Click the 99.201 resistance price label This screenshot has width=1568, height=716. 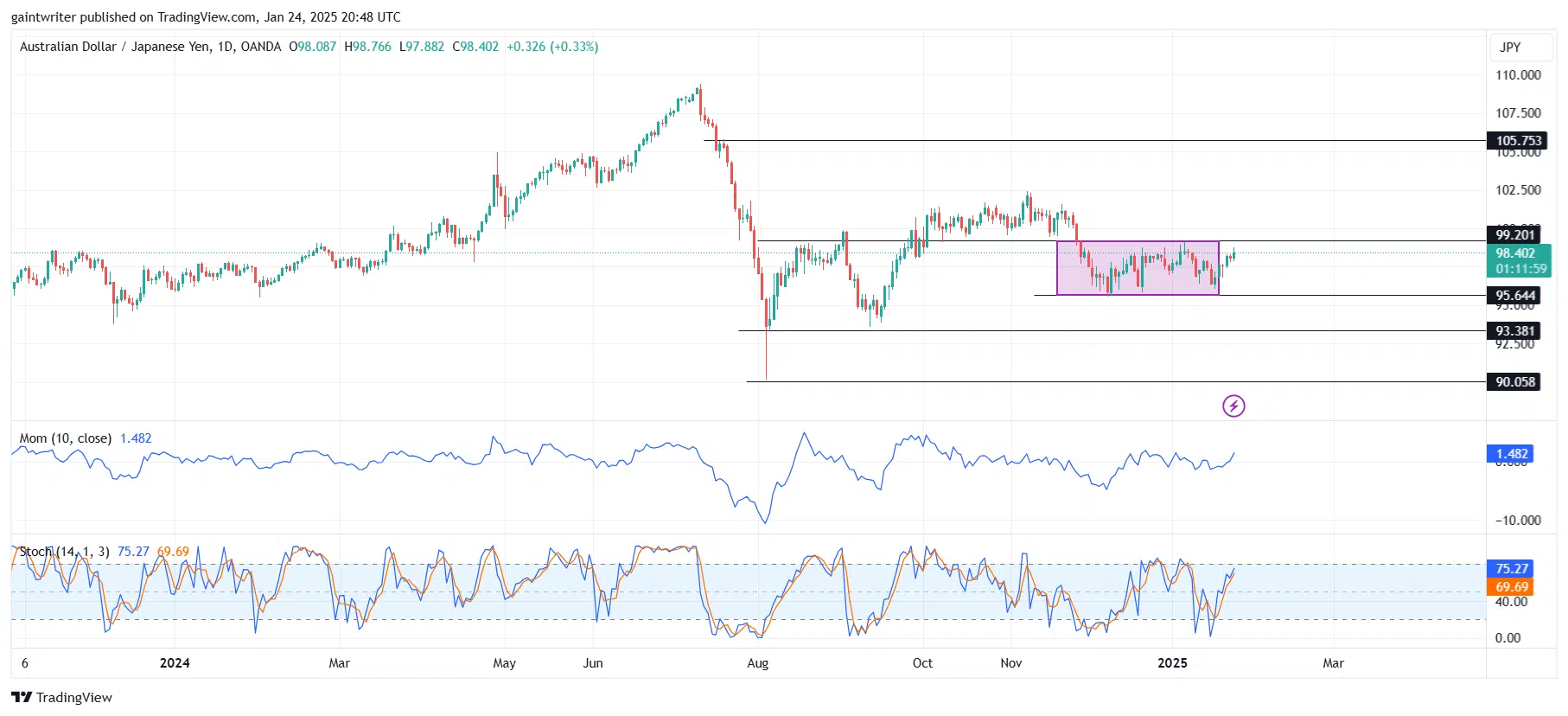pos(1515,234)
